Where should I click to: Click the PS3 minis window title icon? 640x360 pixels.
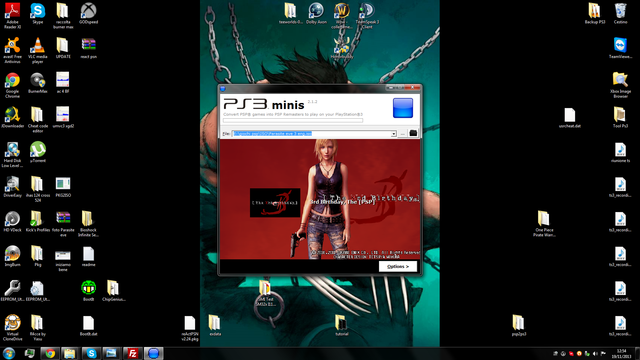click(x=222, y=88)
